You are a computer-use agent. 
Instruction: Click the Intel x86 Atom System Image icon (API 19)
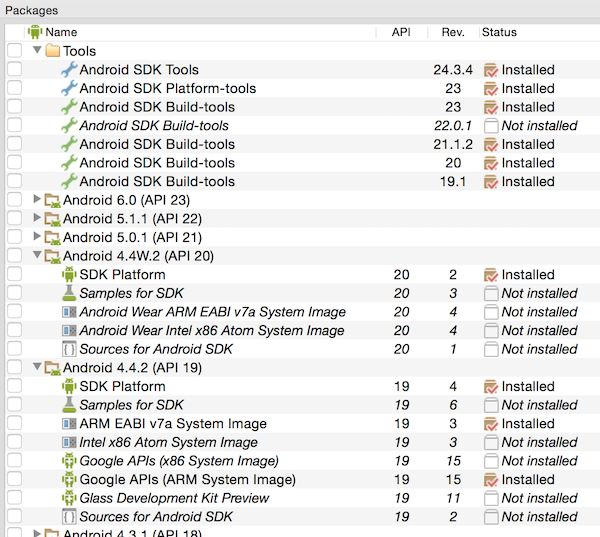(69, 442)
